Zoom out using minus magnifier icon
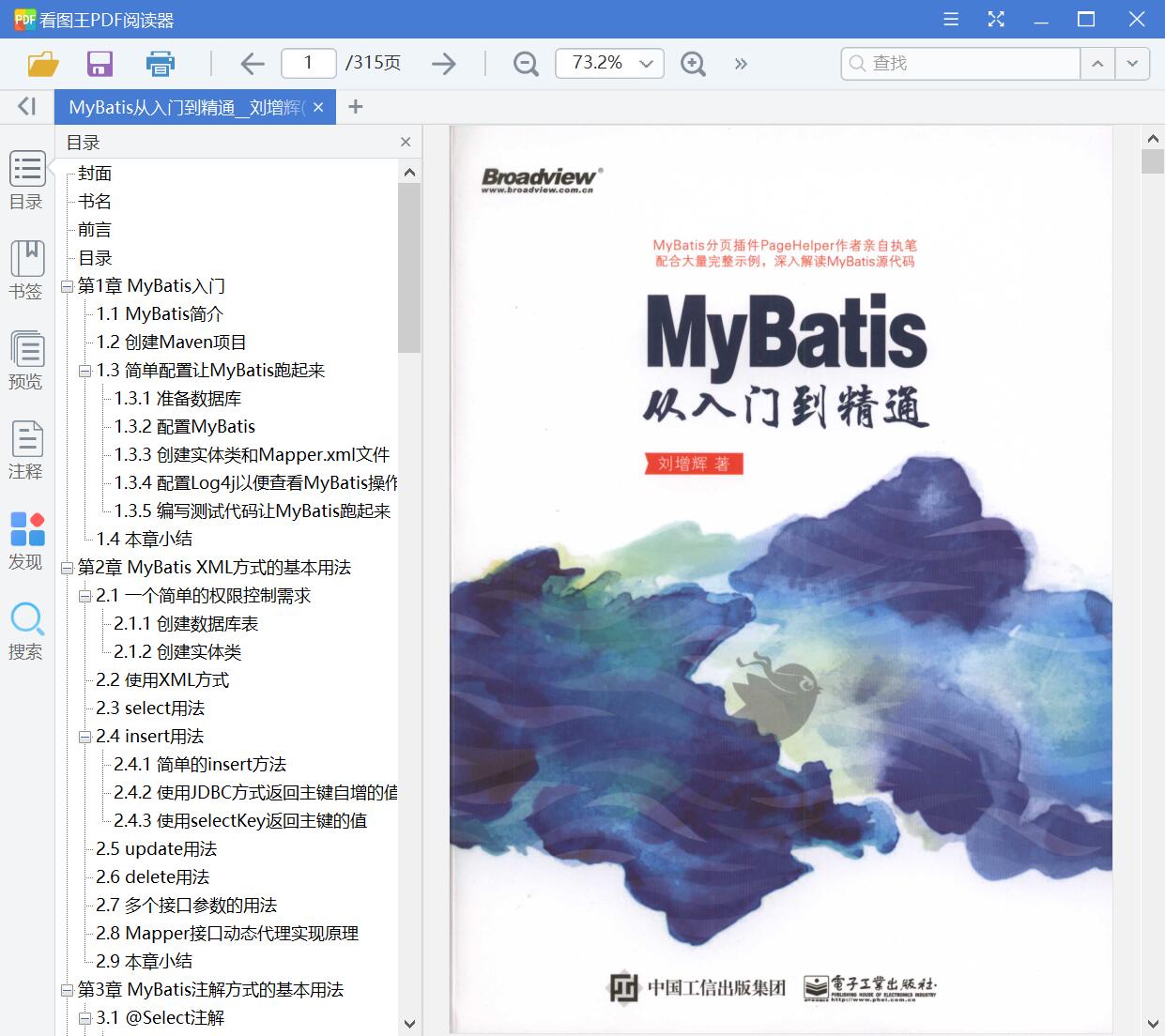Image resolution: width=1165 pixels, height=1036 pixels. (x=527, y=64)
